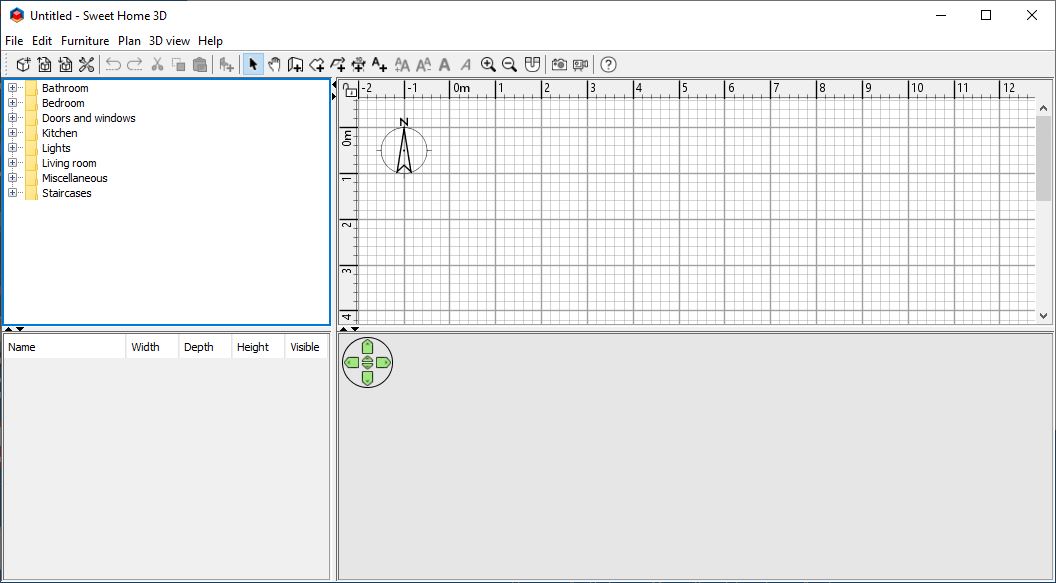Image resolution: width=1056 pixels, height=583 pixels.
Task: Select the Doors and windows label
Action: (89, 118)
